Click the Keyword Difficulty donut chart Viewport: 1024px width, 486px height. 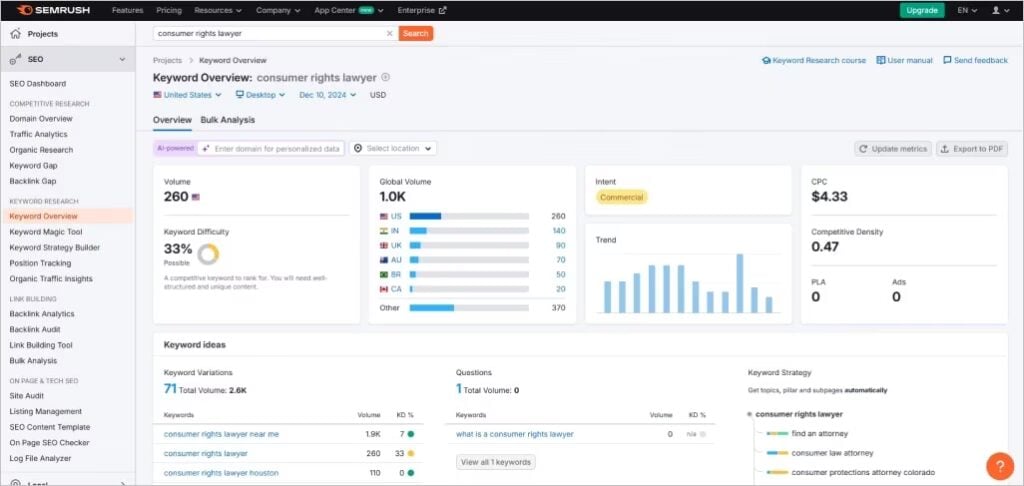[208, 254]
